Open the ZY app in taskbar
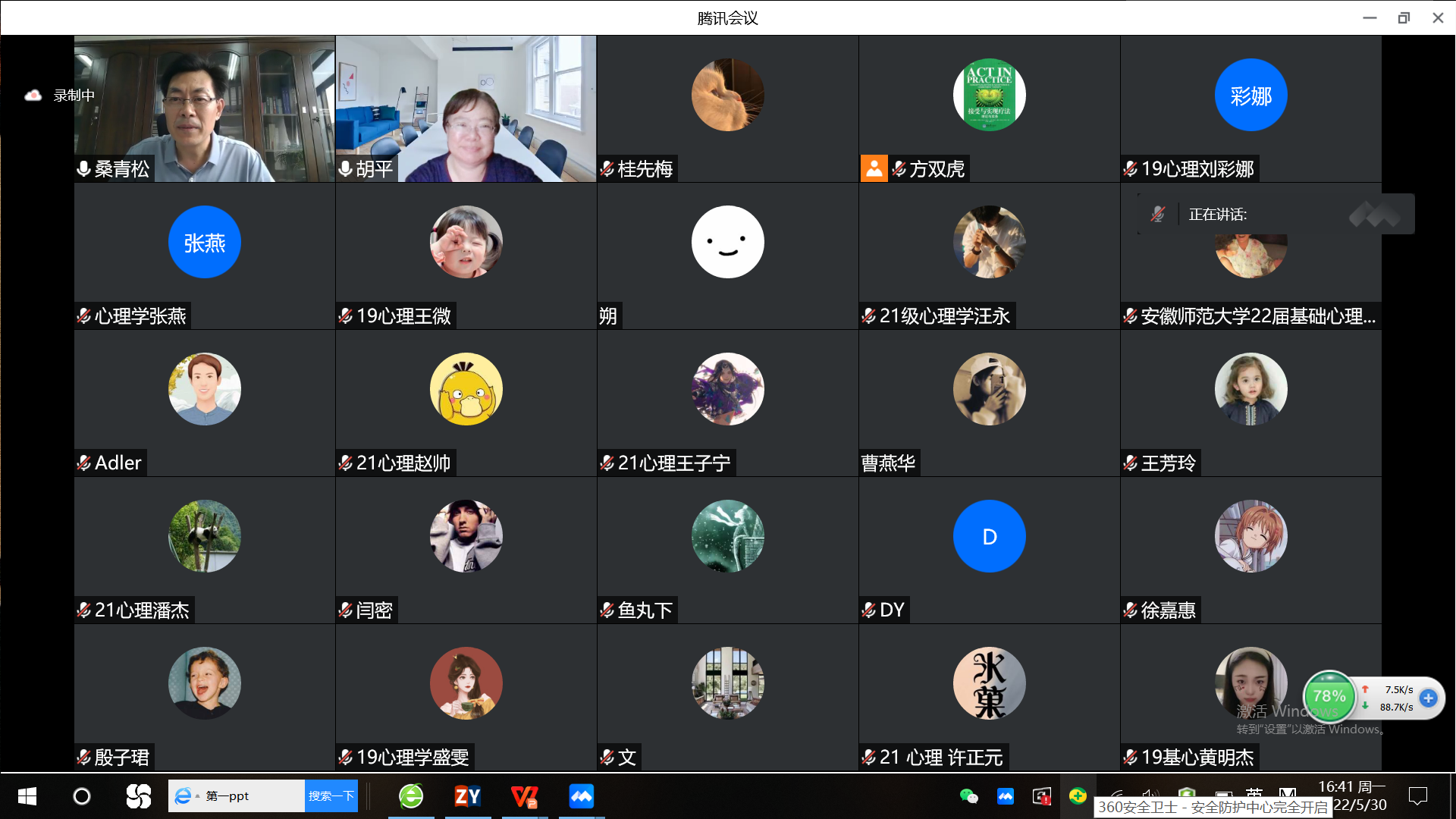This screenshot has width=1456, height=819. tap(467, 796)
